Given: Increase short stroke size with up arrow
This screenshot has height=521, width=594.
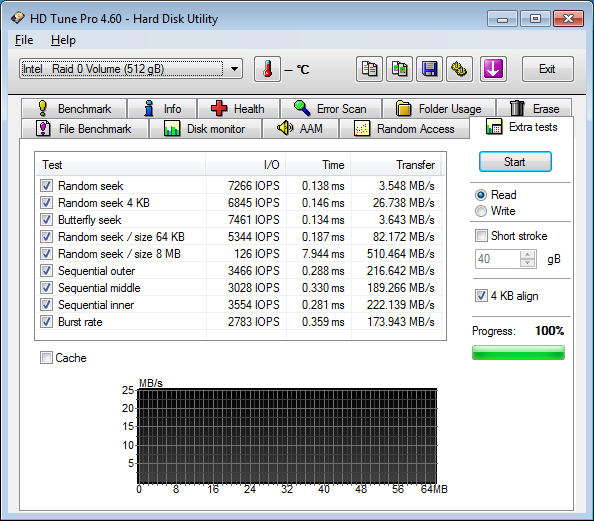Looking at the screenshot, I should pos(527,255).
